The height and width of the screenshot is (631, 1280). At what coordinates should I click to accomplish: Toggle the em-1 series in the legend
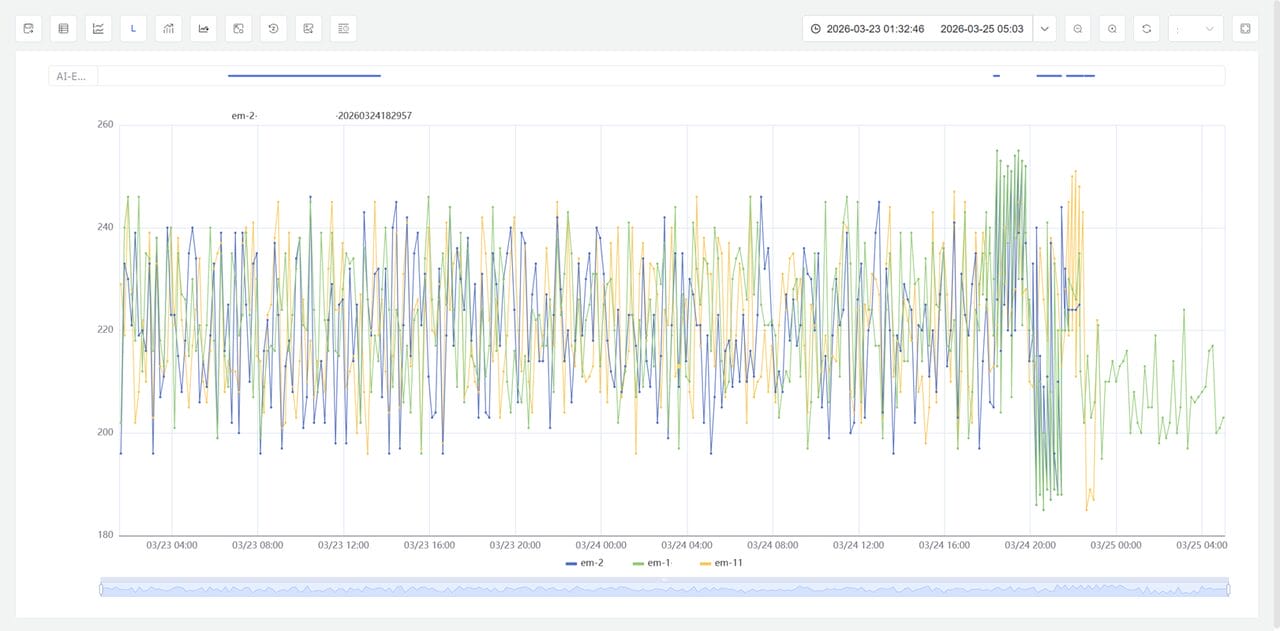tap(651, 563)
